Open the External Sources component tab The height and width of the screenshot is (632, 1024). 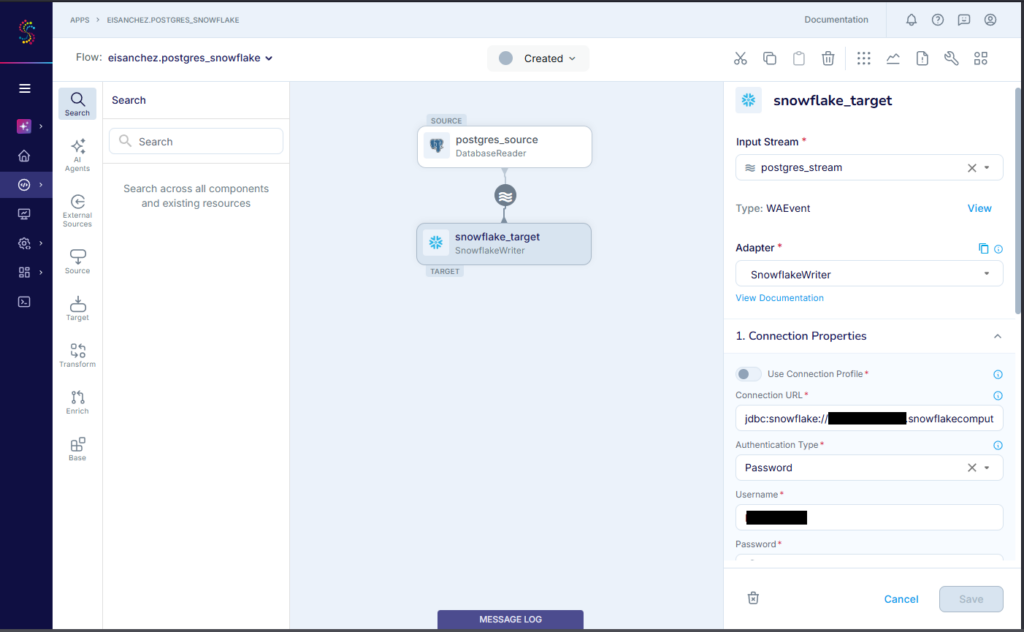77,211
